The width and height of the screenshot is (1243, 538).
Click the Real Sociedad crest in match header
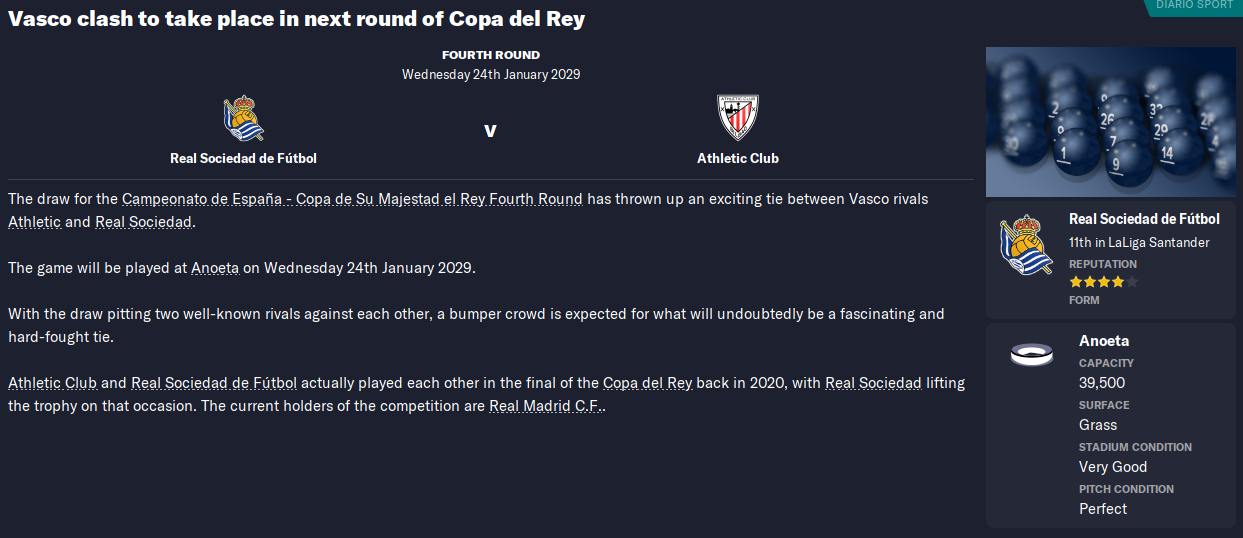244,118
